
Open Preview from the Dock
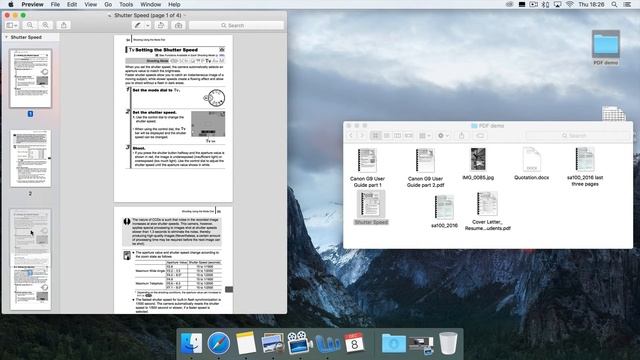[x=273, y=343]
